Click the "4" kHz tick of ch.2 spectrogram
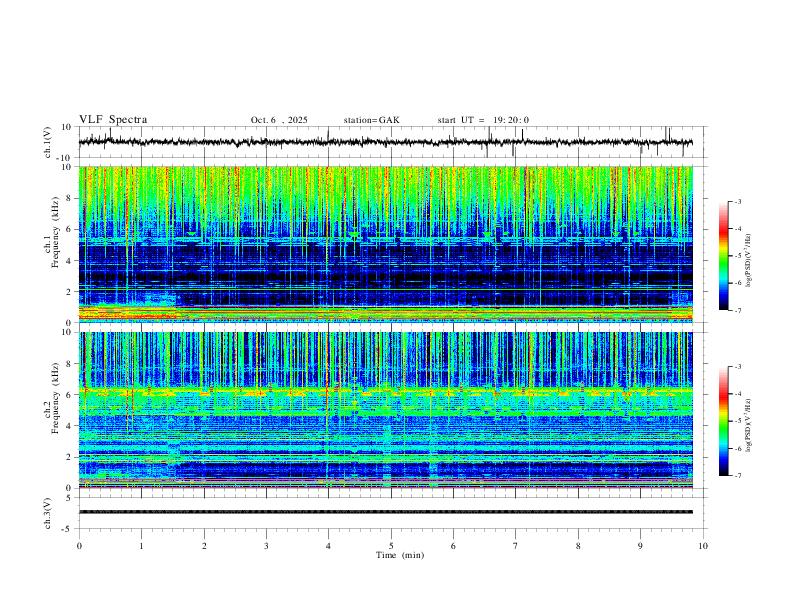This screenshot has height=612, width=792. point(69,426)
